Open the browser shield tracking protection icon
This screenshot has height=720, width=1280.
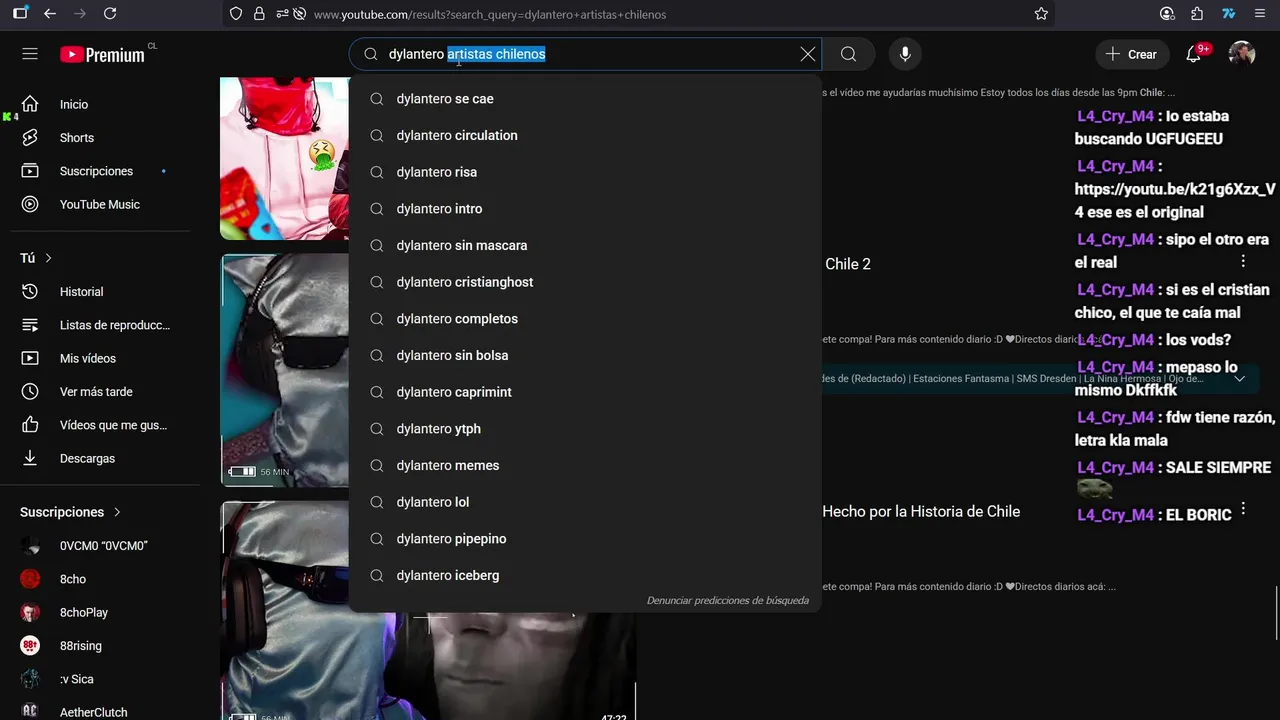236,14
